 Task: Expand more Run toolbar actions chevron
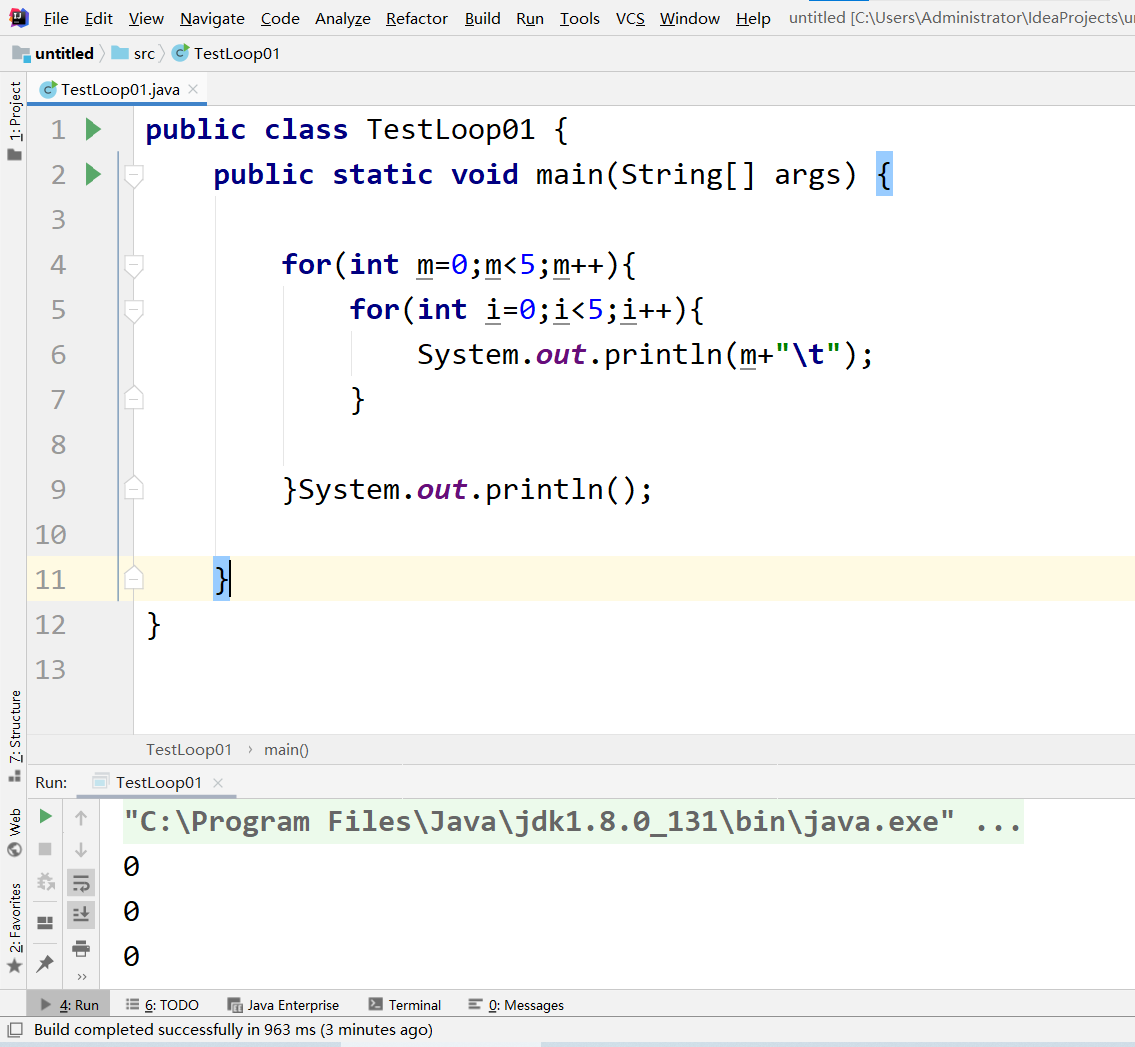[82, 977]
